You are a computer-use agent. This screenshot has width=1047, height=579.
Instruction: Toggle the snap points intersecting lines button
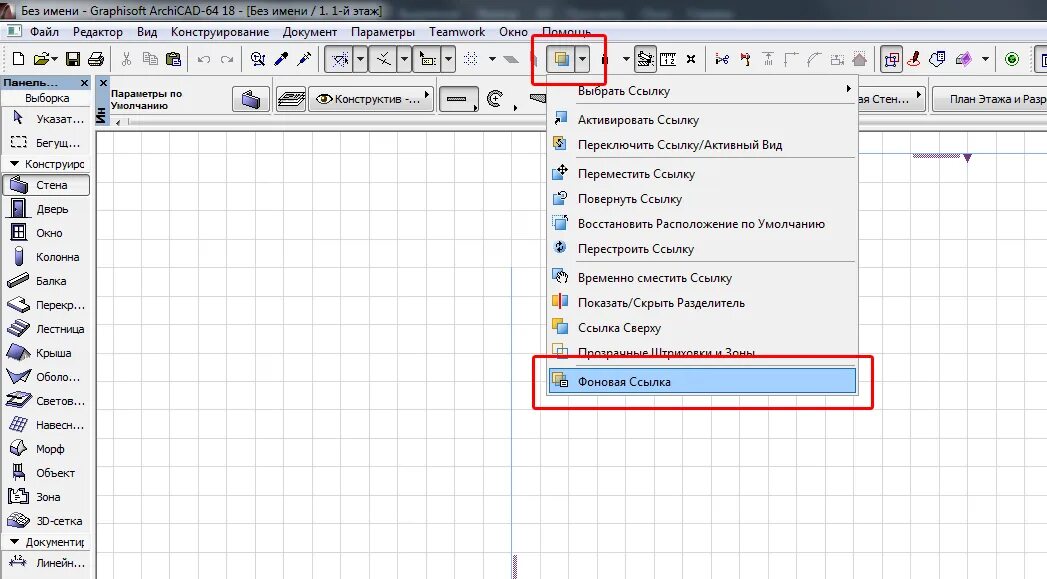tap(383, 59)
